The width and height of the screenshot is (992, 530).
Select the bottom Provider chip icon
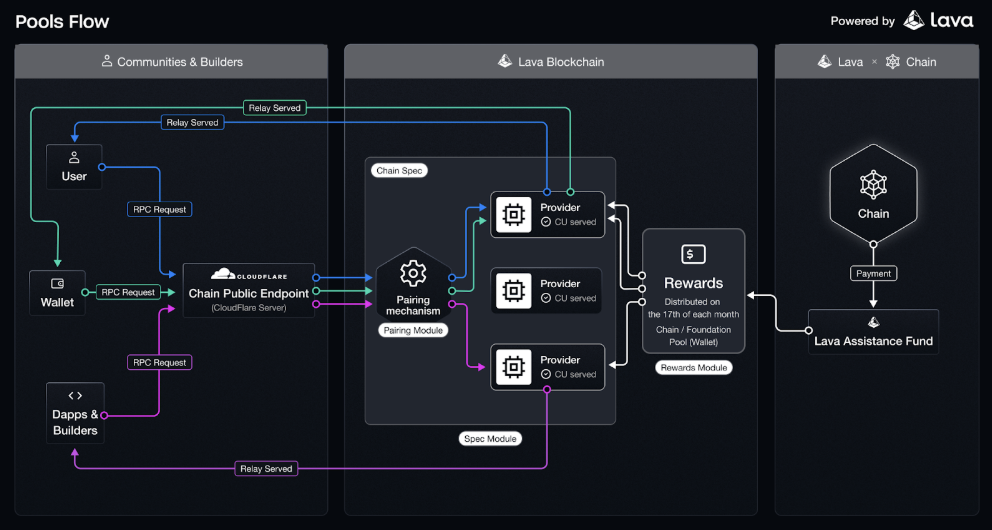tap(512, 367)
